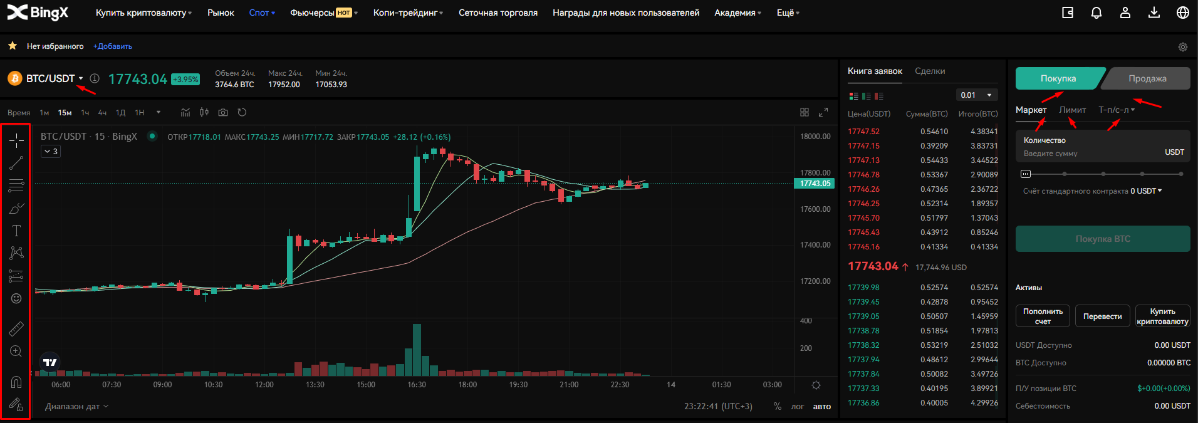The width and height of the screenshot is (1198, 423).
Task: Click the +Добавить favorites link
Action: point(112,47)
